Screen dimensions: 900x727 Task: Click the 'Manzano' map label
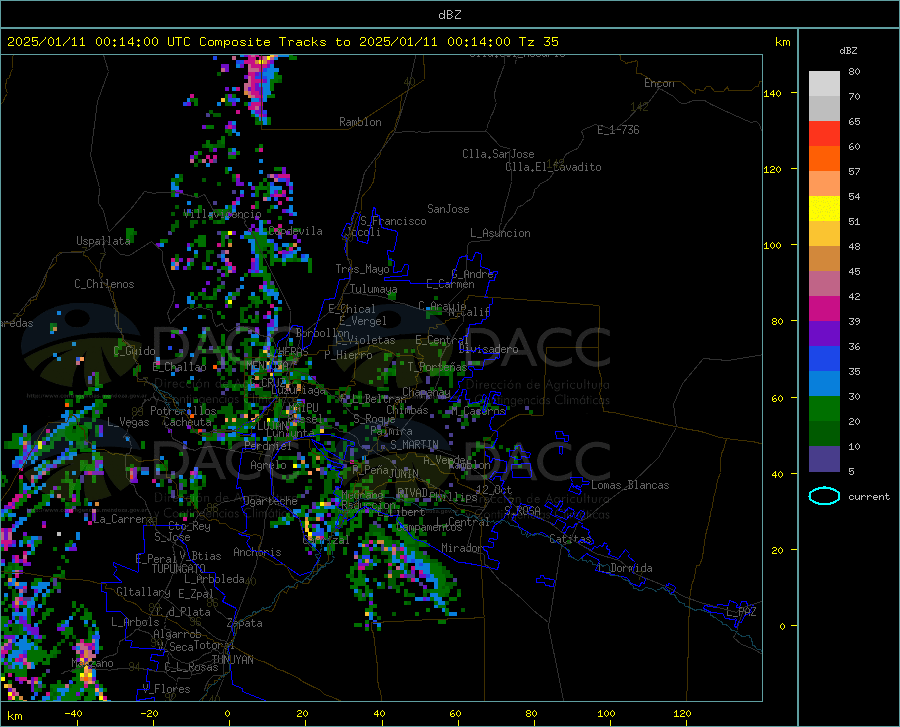(x=92, y=663)
